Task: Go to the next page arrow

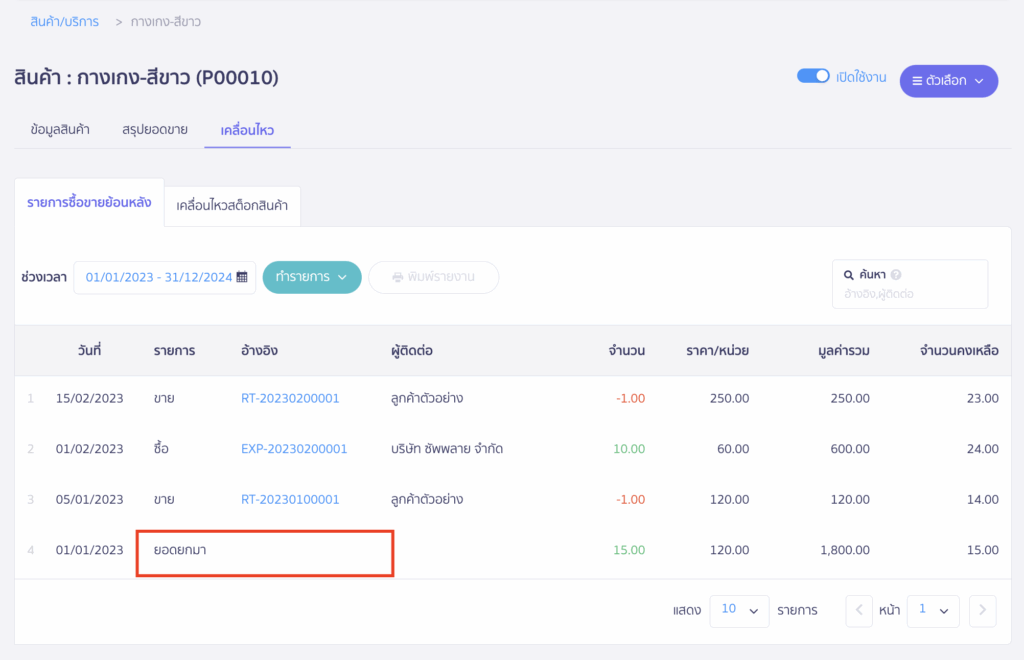Action: coord(983,610)
